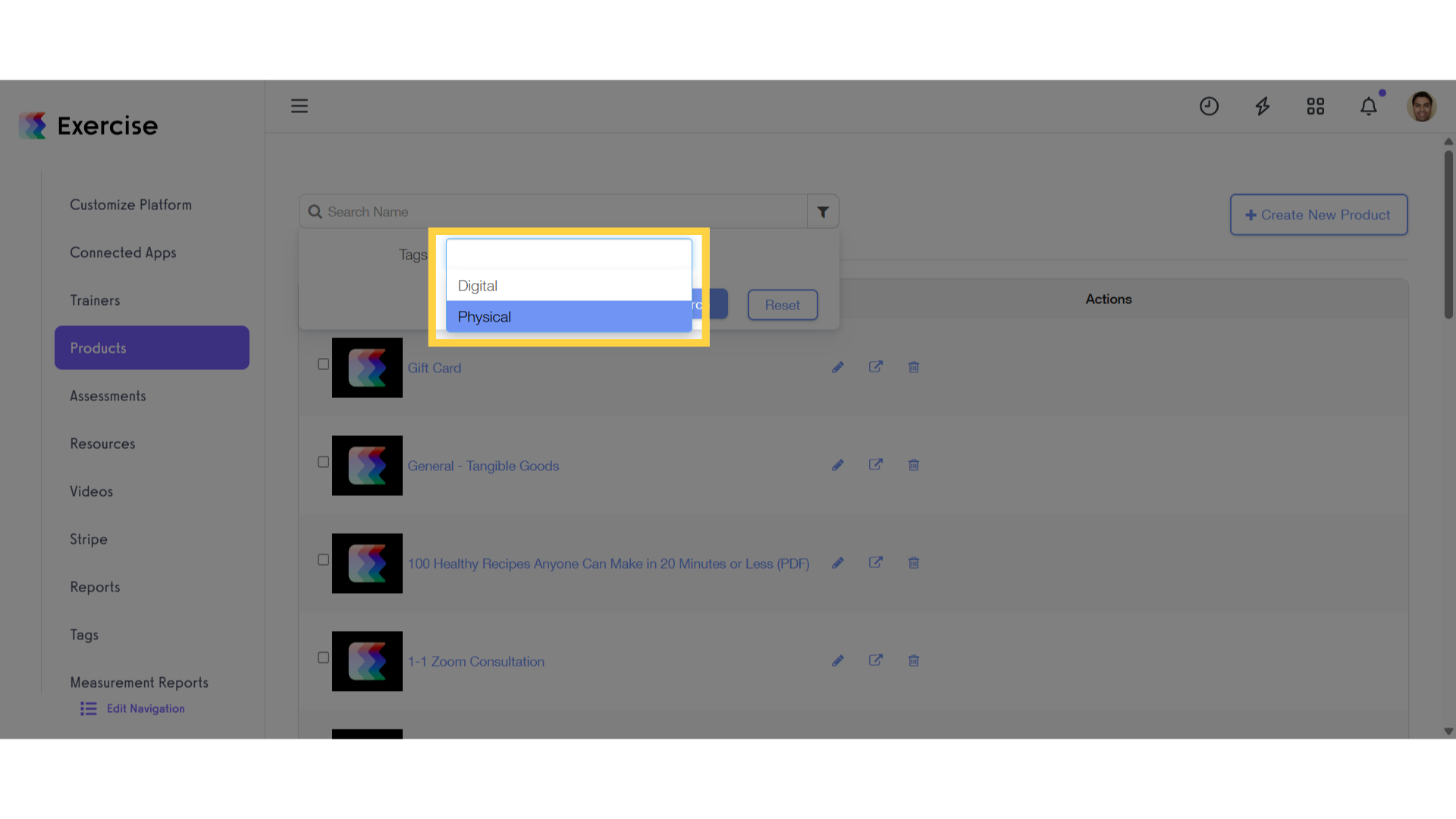Open the notifications bell
The width and height of the screenshot is (1456, 819).
tap(1369, 106)
